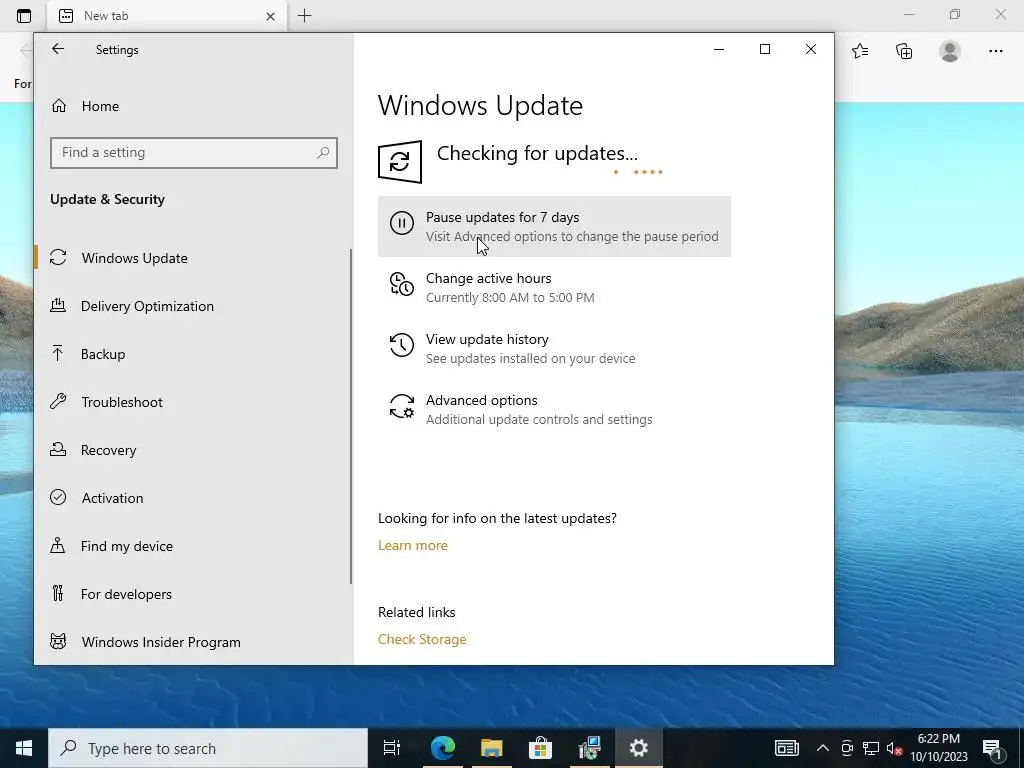The width and height of the screenshot is (1024, 768).
Task: Open Advanced options for updates
Action: (x=554, y=409)
